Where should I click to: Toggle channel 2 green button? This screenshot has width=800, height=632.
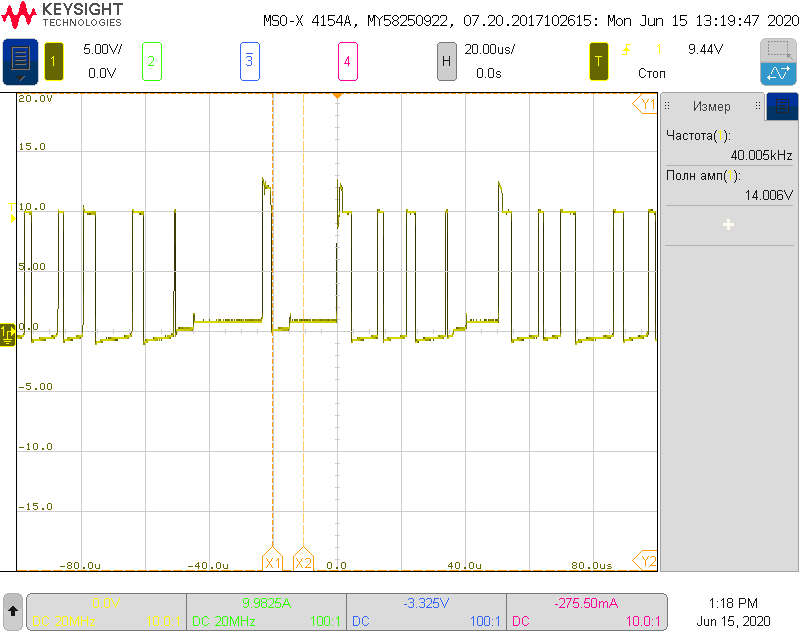click(152, 62)
